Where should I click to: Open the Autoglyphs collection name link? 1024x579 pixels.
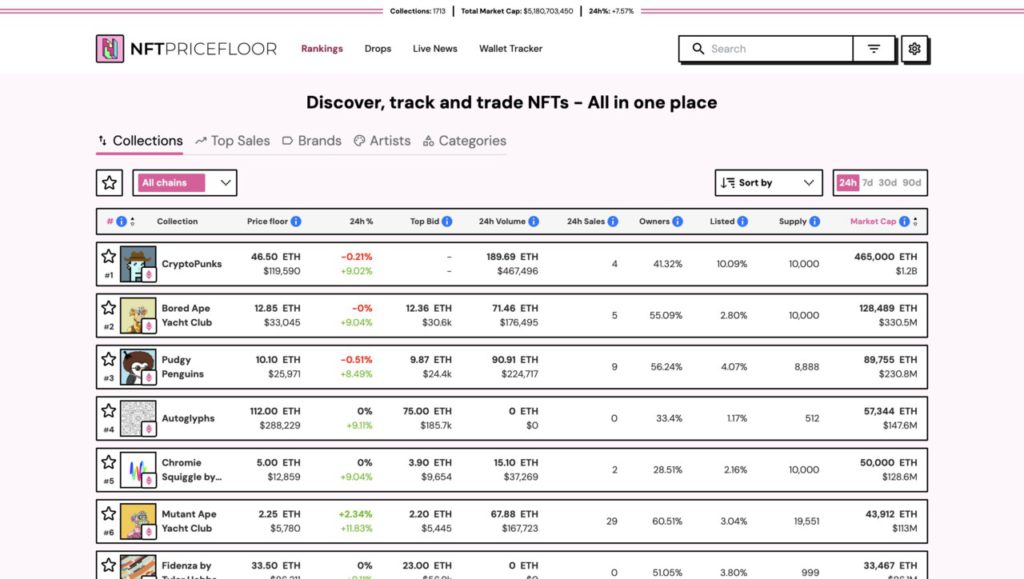pos(188,418)
